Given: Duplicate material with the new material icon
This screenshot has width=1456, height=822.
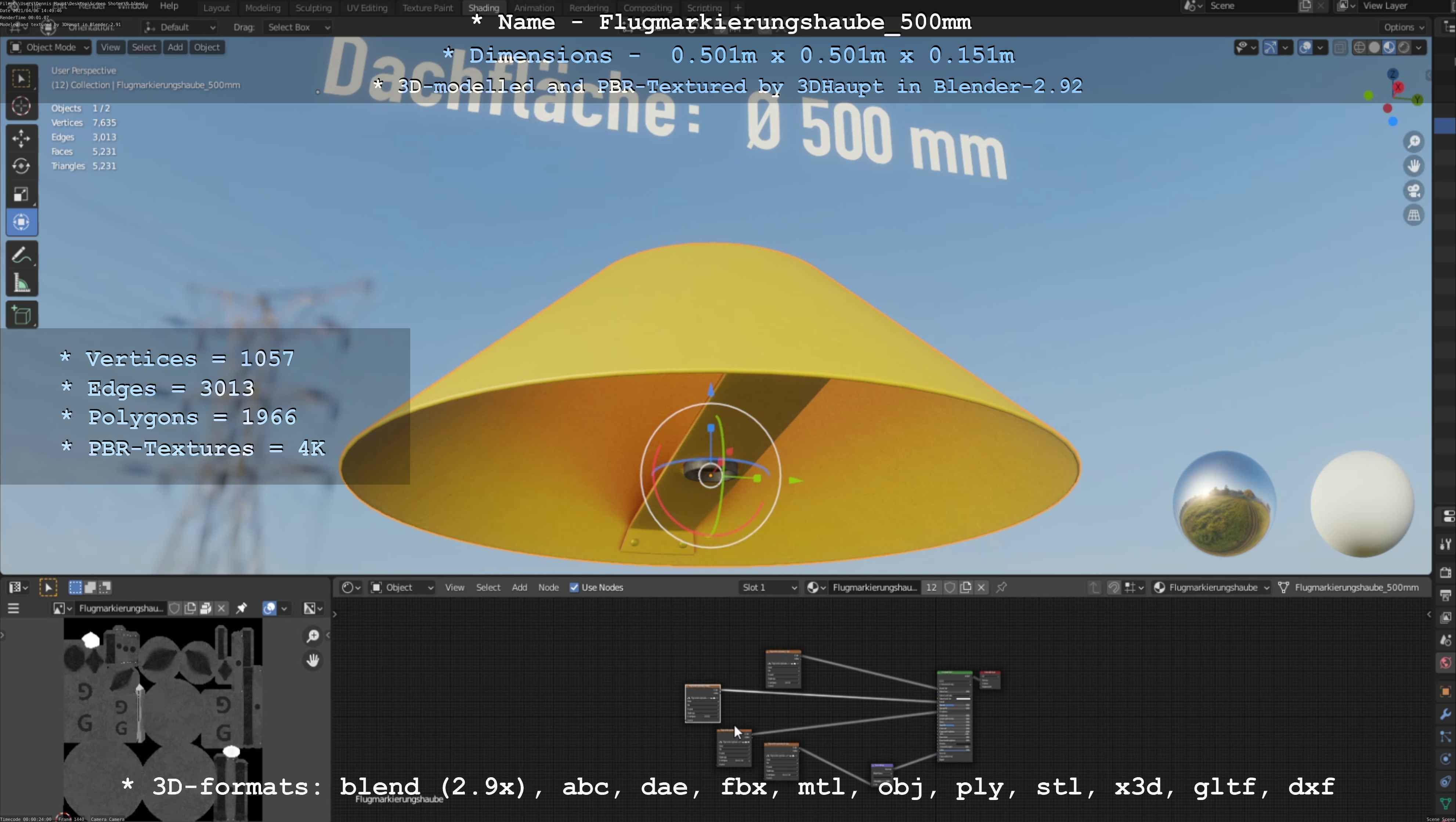Looking at the screenshot, I should (x=965, y=587).
